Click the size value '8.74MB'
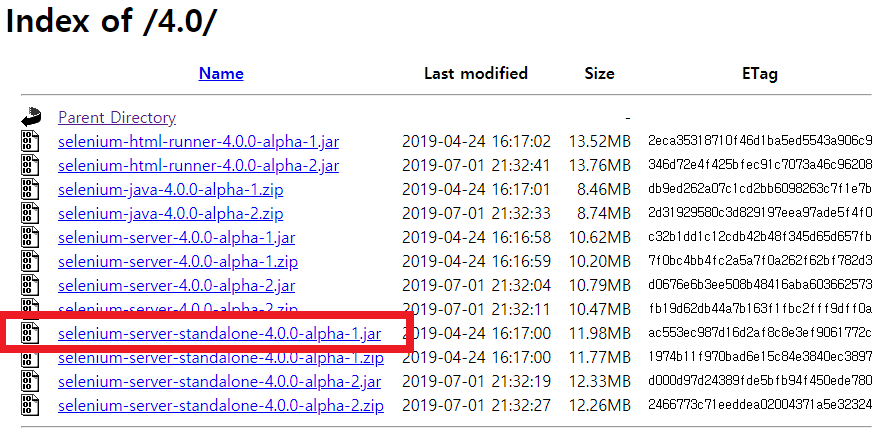 (604, 214)
